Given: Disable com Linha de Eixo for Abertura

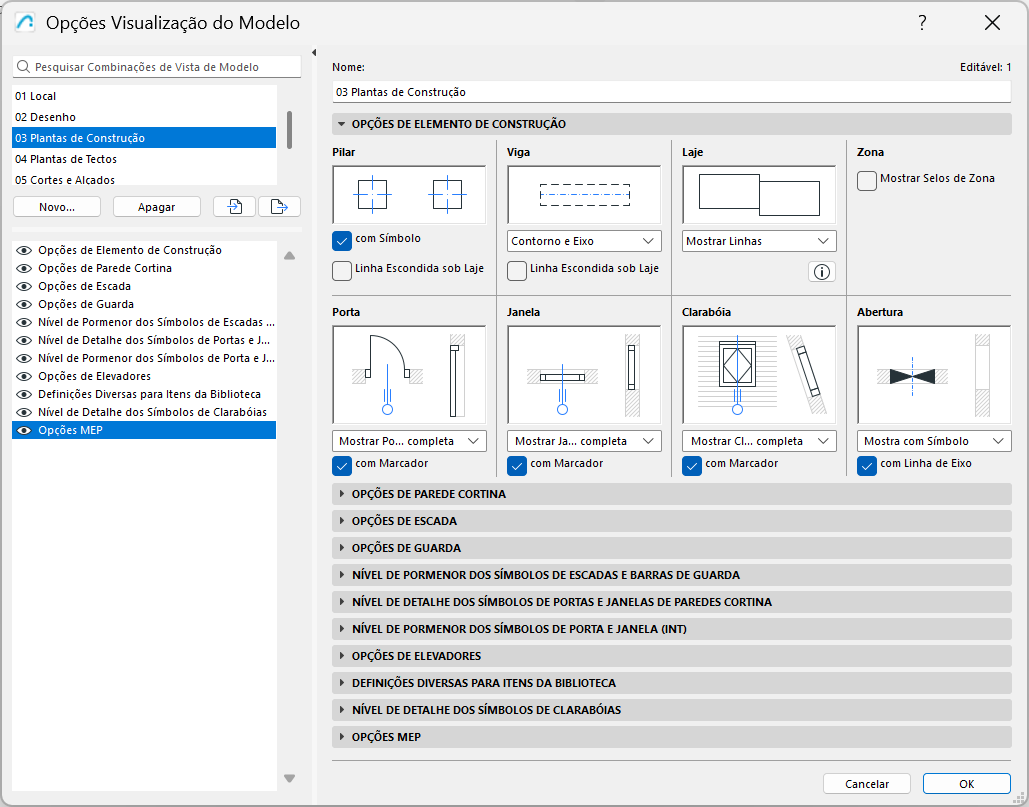Looking at the screenshot, I should click(x=865, y=464).
